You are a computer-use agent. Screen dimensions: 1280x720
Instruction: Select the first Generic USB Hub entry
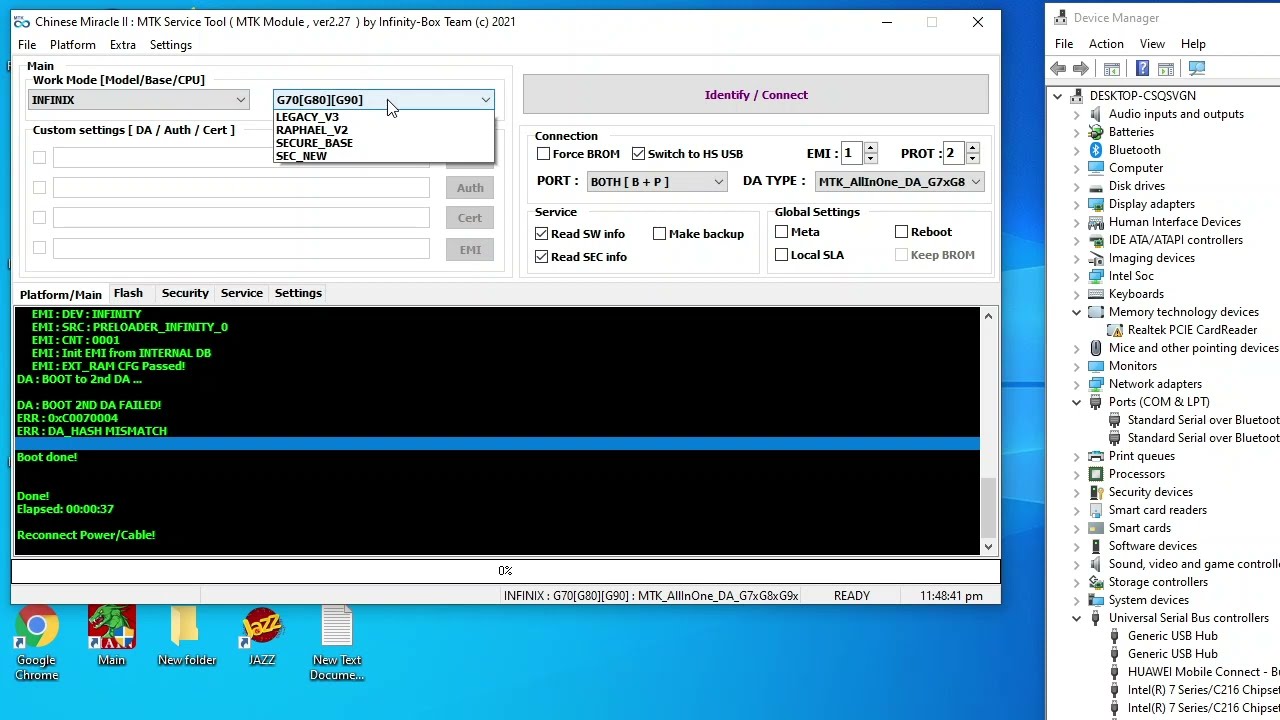click(1172, 636)
